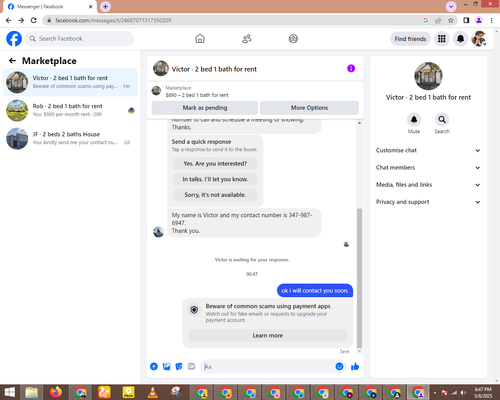Screen dimensions: 500x400
Task: Choose a sticker from the composer
Action: pos(179,367)
